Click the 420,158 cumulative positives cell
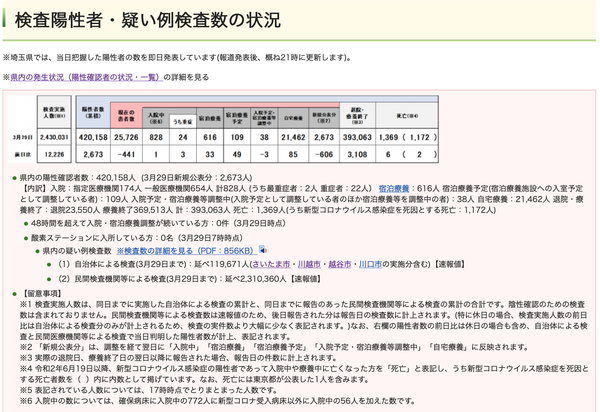This screenshot has height=412, width=600. click(x=93, y=137)
